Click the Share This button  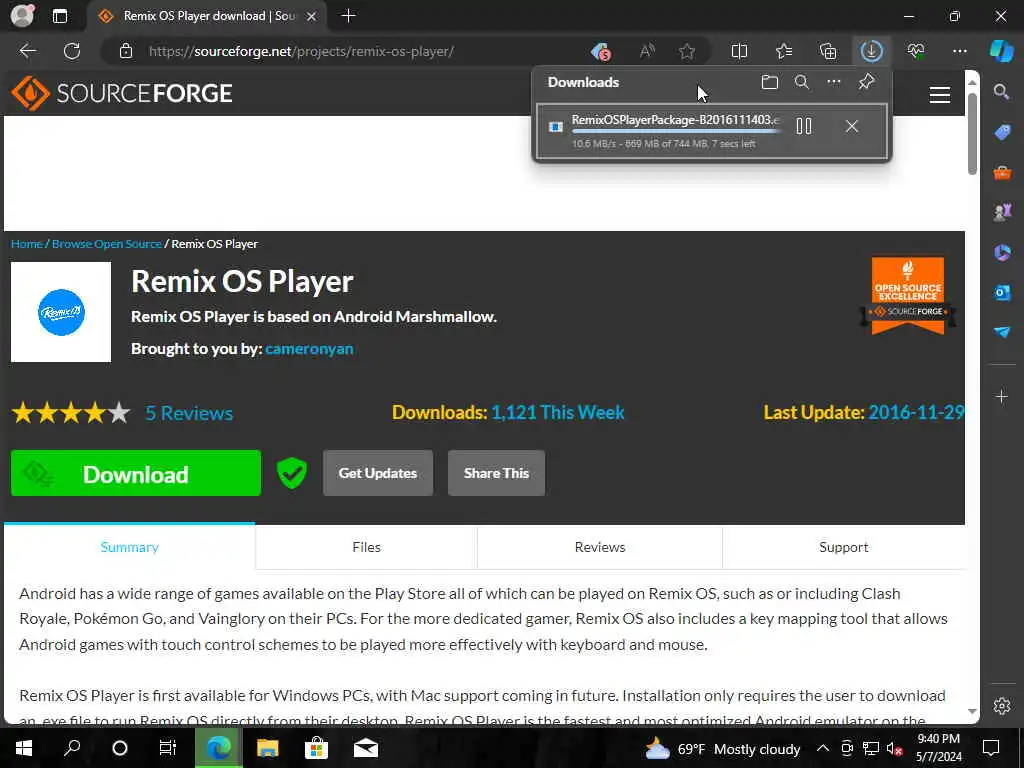[x=496, y=473]
